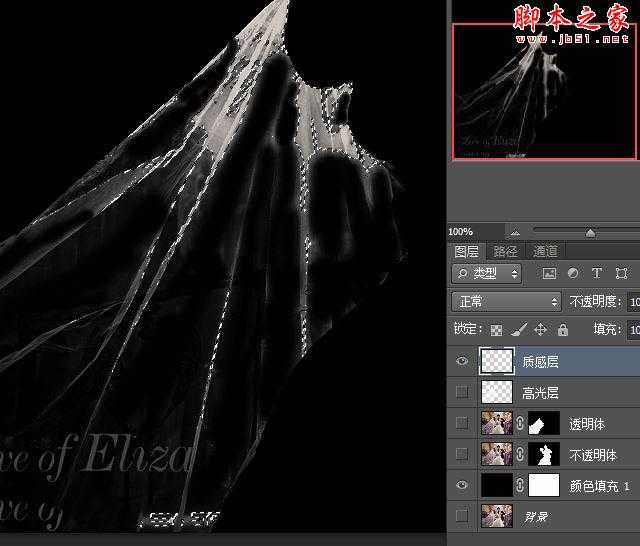Viewport: 640px width, 546px height.
Task: Enable lock all padlock icon
Action: pos(563,329)
